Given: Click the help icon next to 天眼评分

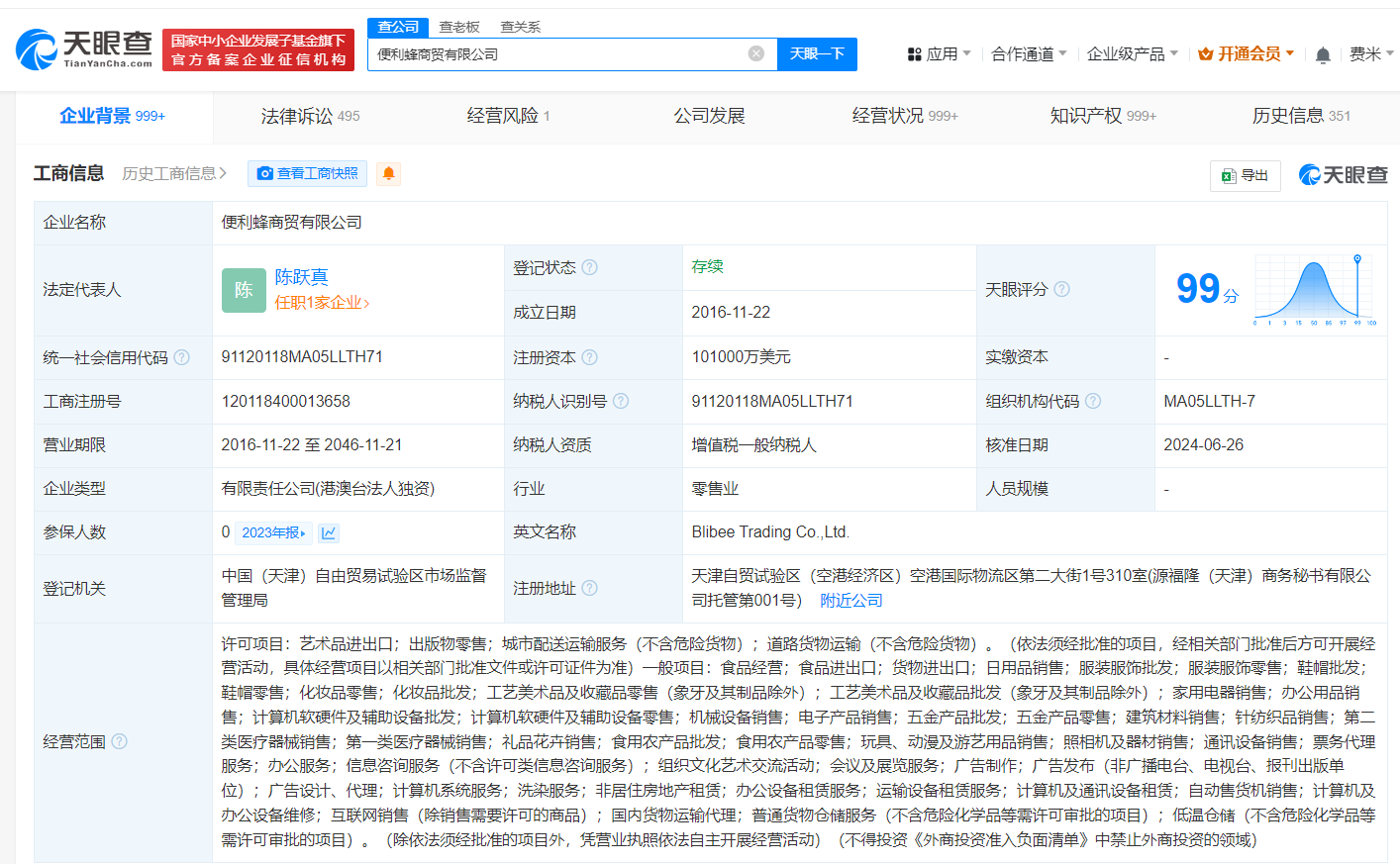Looking at the screenshot, I should coord(1062,289).
